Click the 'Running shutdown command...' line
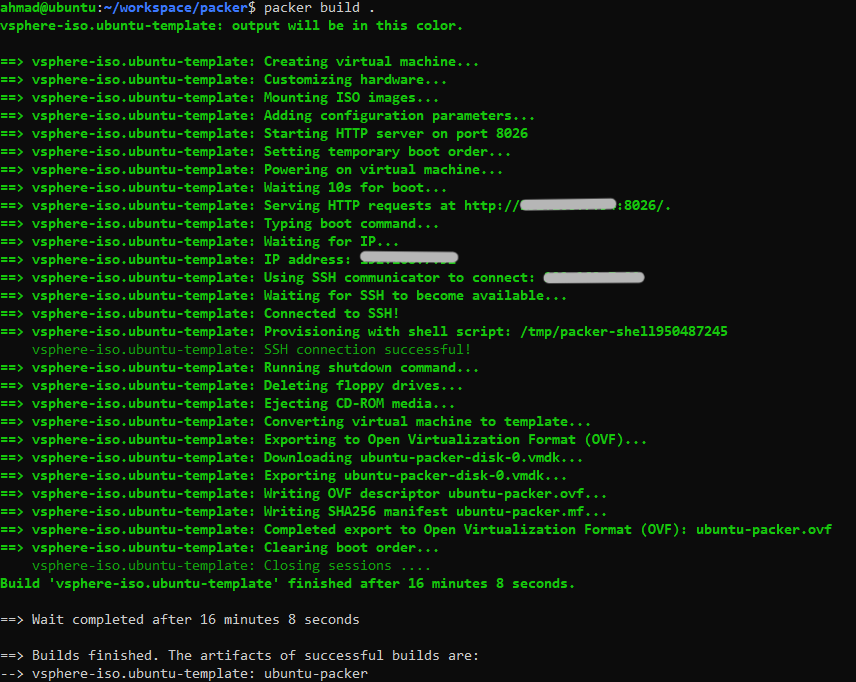The height and width of the screenshot is (682, 856). point(240,368)
